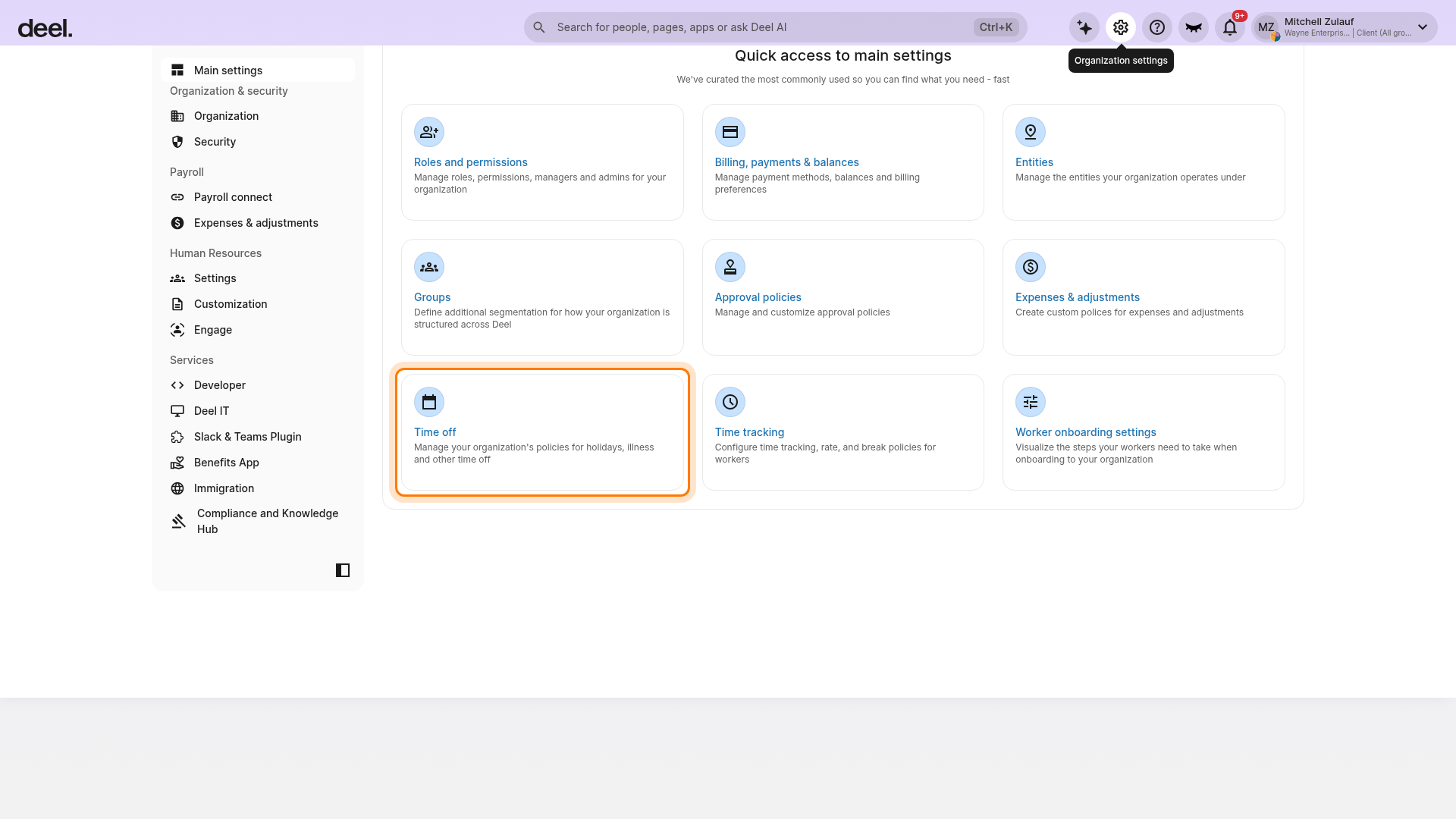Click Groups people icon on card
Viewport: 1456px width, 819px height.
pyautogui.click(x=429, y=267)
